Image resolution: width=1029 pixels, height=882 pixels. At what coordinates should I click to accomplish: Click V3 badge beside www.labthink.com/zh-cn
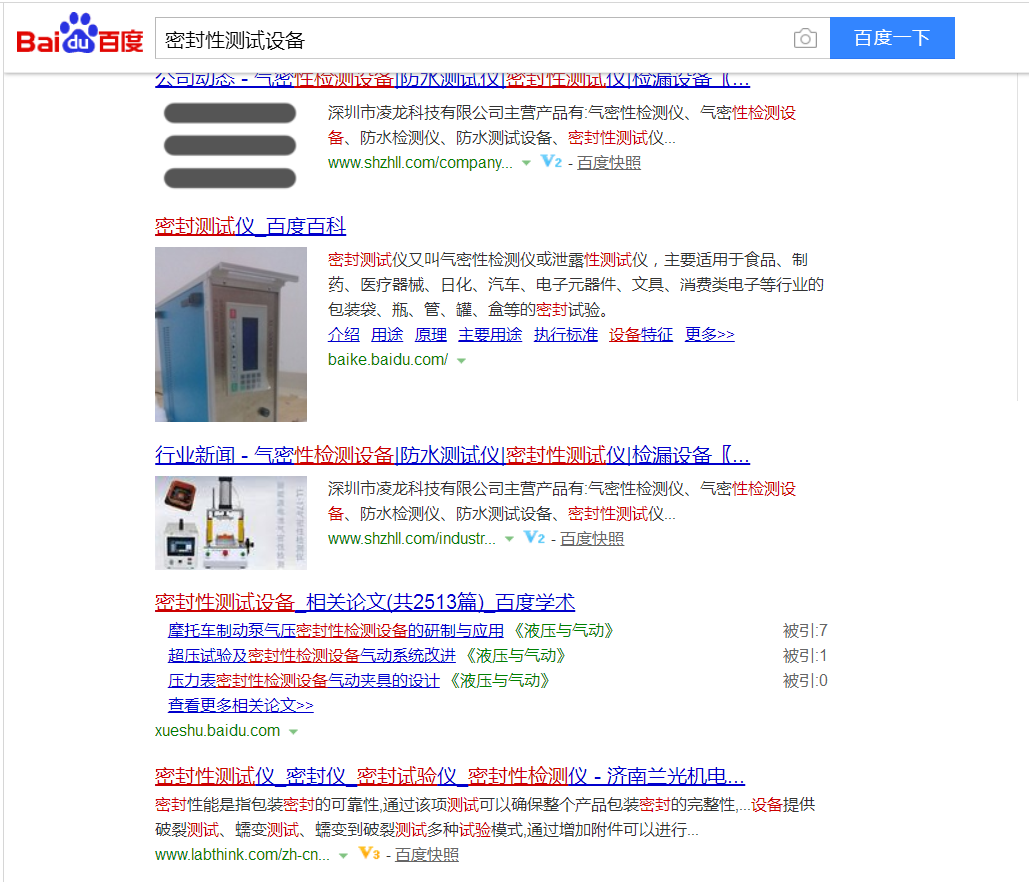click(x=369, y=854)
